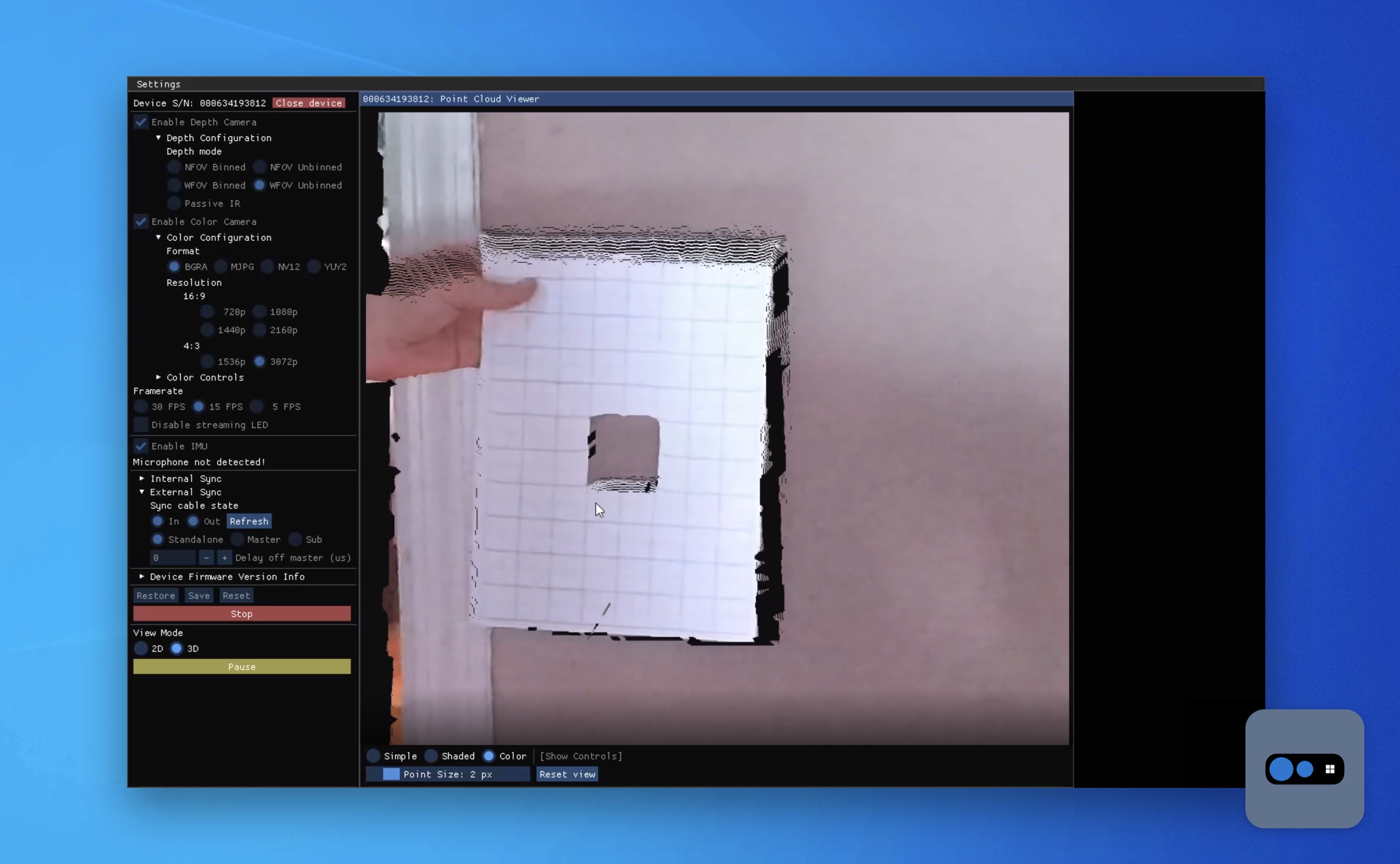The width and height of the screenshot is (1400, 864).
Task: Check Disable streaming LED
Action: coord(140,424)
